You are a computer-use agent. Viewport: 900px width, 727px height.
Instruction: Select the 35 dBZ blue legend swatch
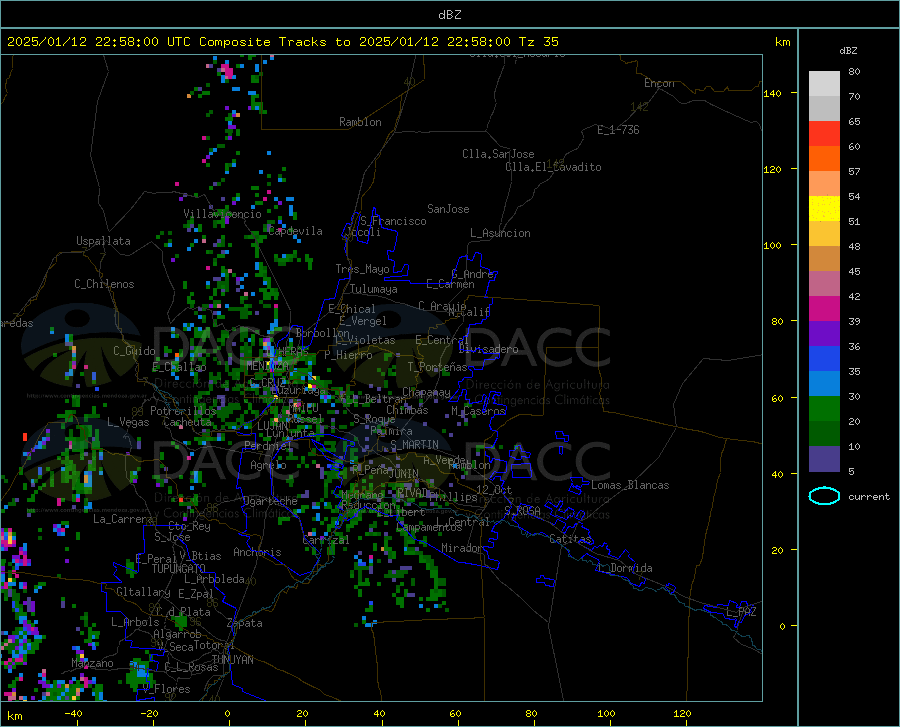pos(824,359)
